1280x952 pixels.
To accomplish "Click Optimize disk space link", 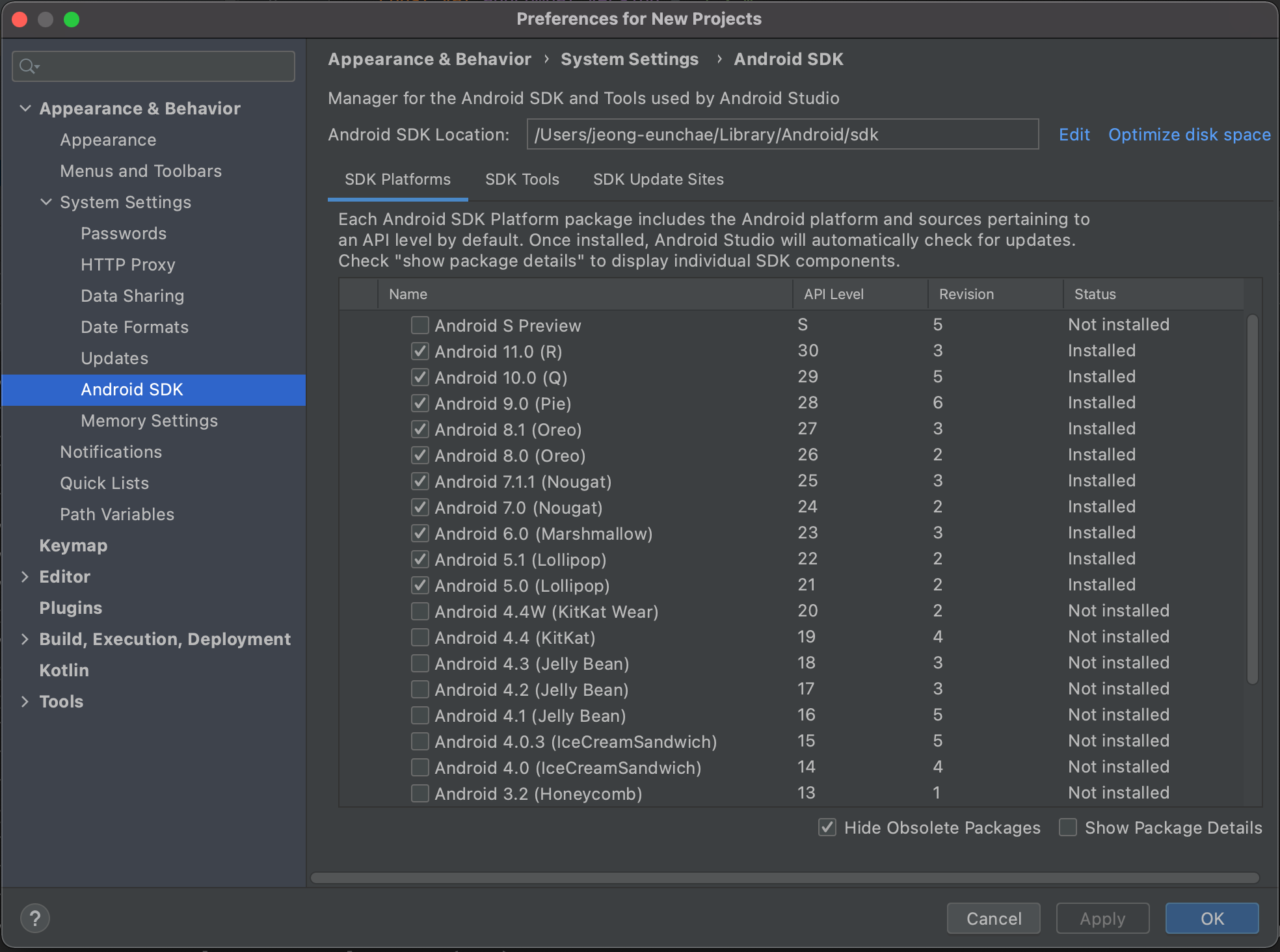I will coord(1189,135).
